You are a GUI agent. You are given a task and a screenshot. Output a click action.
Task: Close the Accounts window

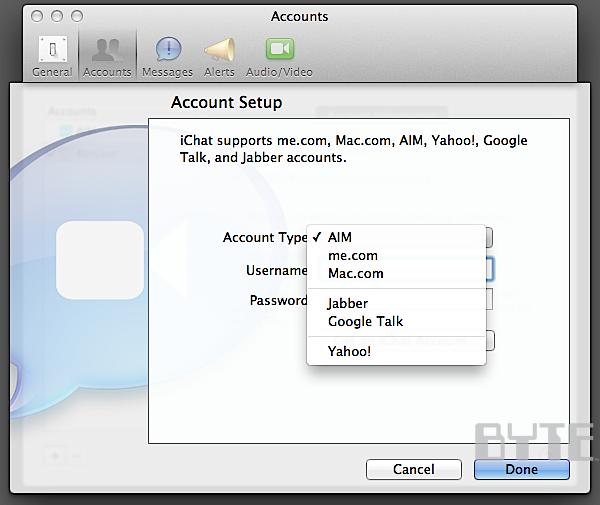tap(37, 16)
